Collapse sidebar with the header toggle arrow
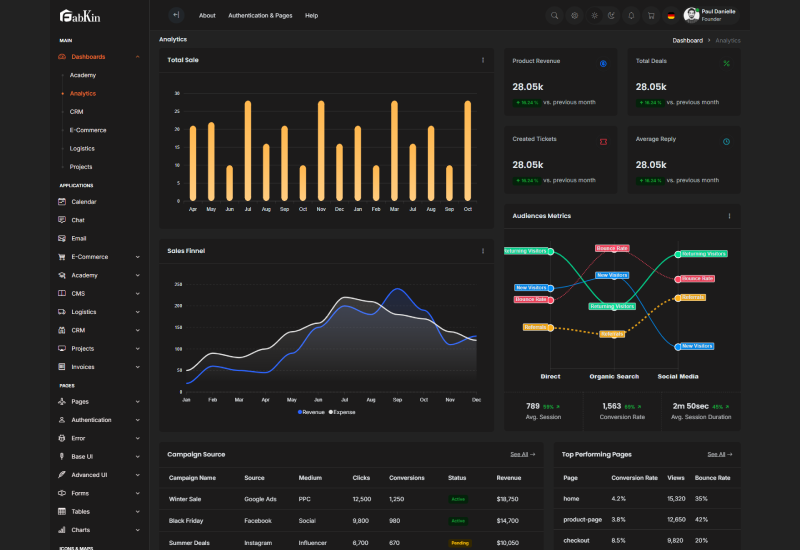Screen dimensions: 800x550 coord(176,15)
